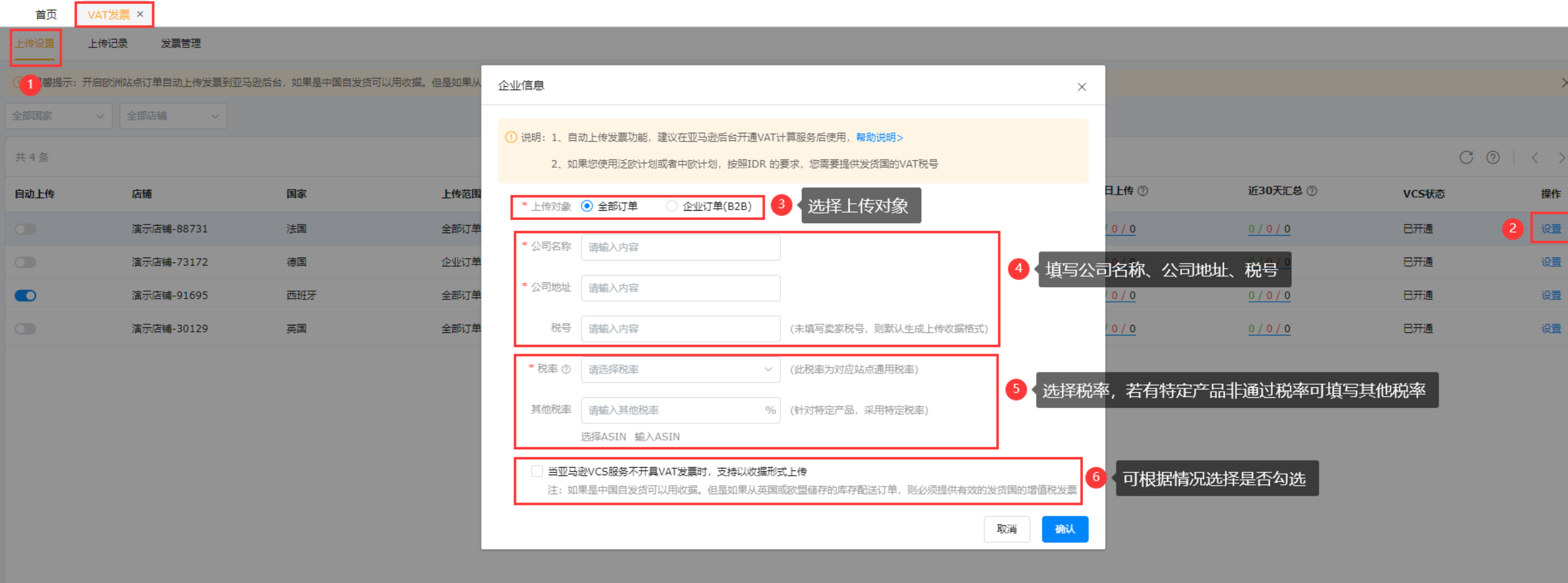
Task: Expand the 全部店铺 filter dropdown
Action: 173,116
